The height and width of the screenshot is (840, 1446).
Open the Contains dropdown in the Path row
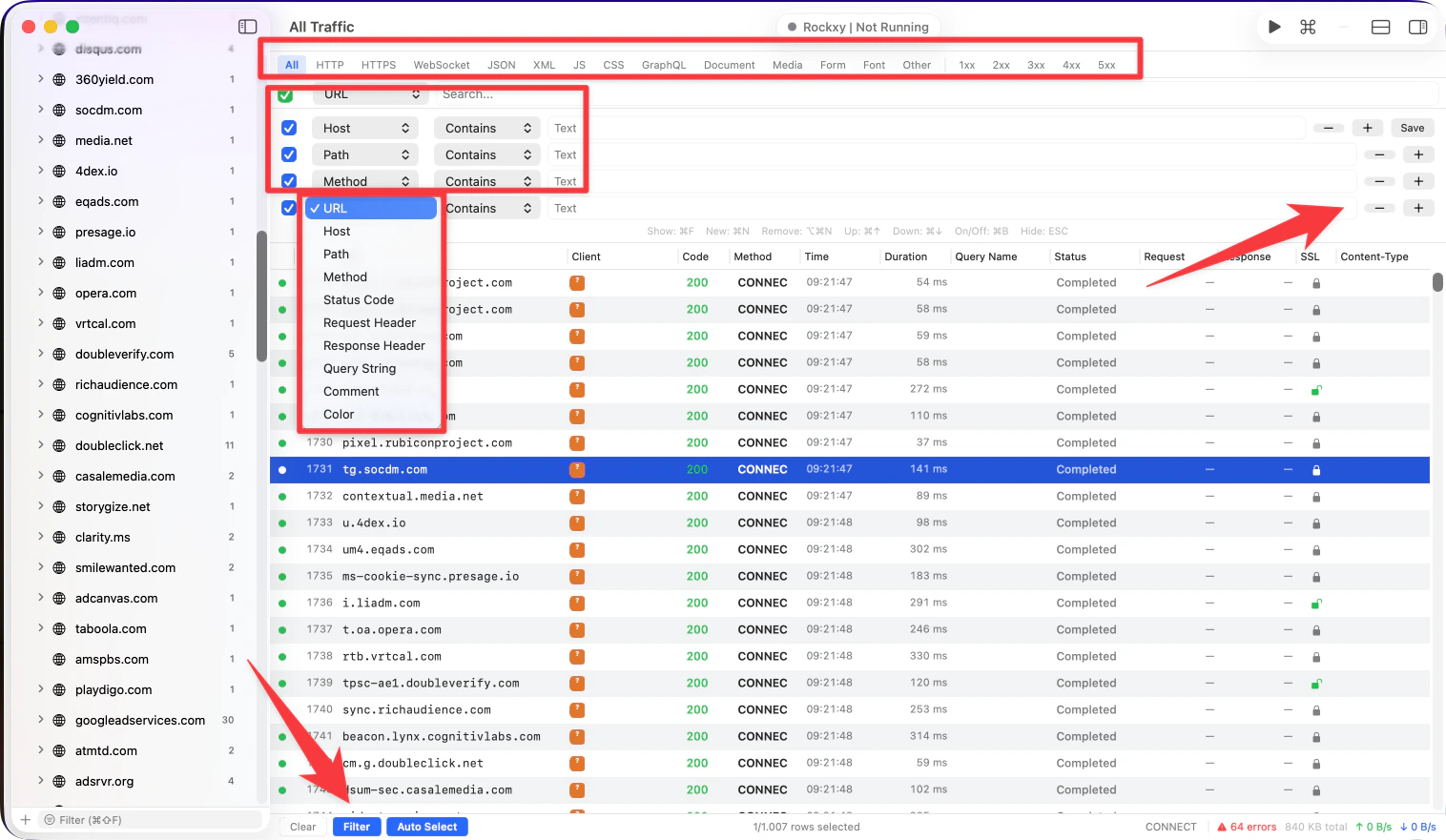point(487,154)
